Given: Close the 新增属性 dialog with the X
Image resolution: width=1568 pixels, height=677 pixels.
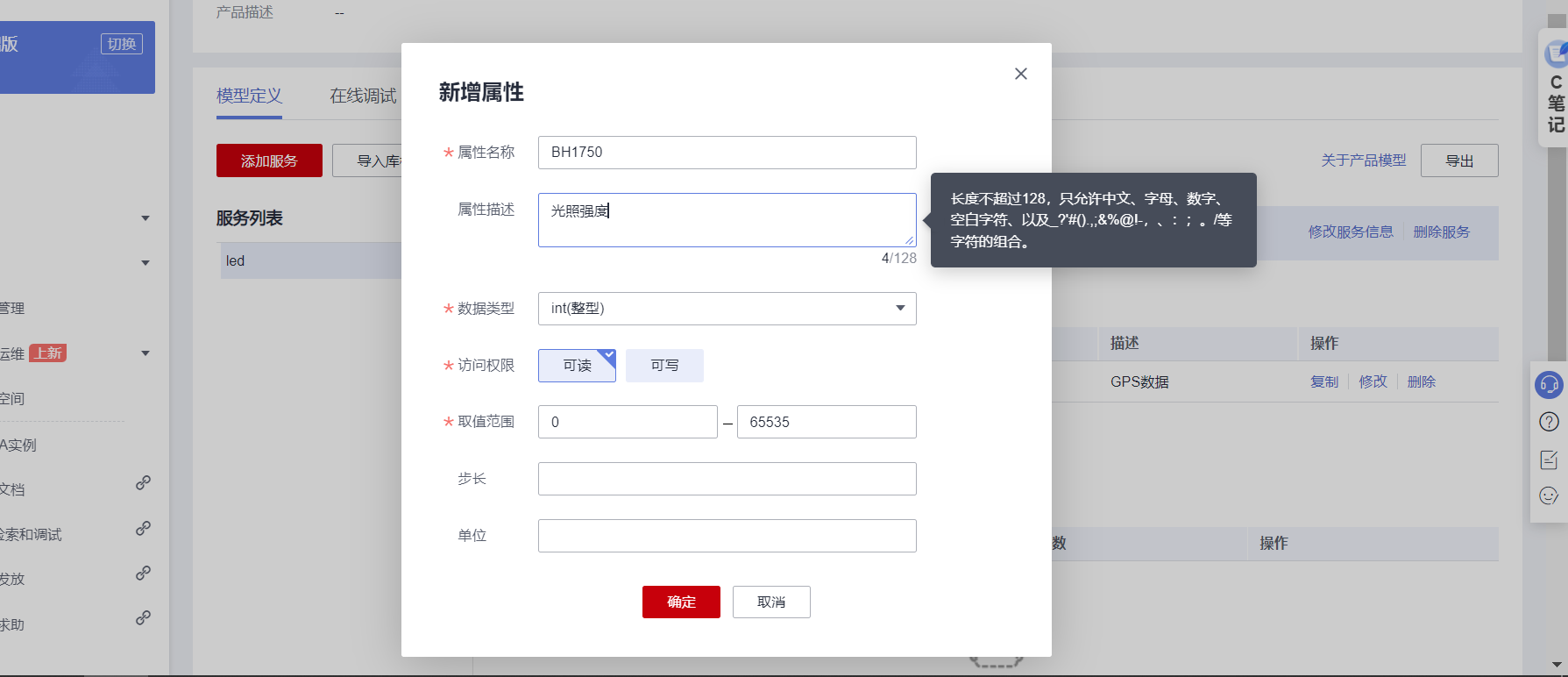Looking at the screenshot, I should (1020, 74).
